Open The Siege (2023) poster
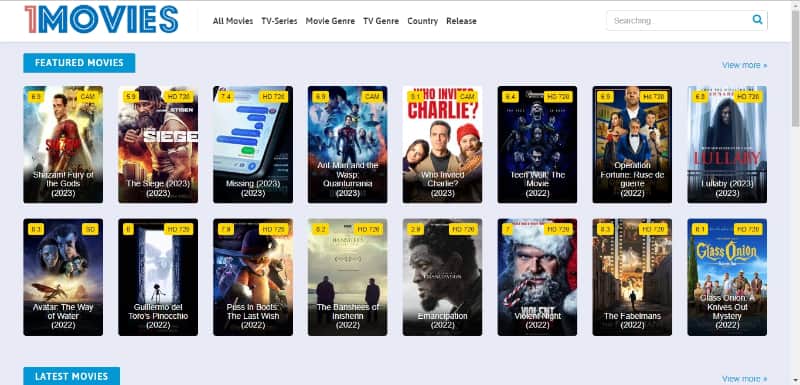 pyautogui.click(x=158, y=144)
